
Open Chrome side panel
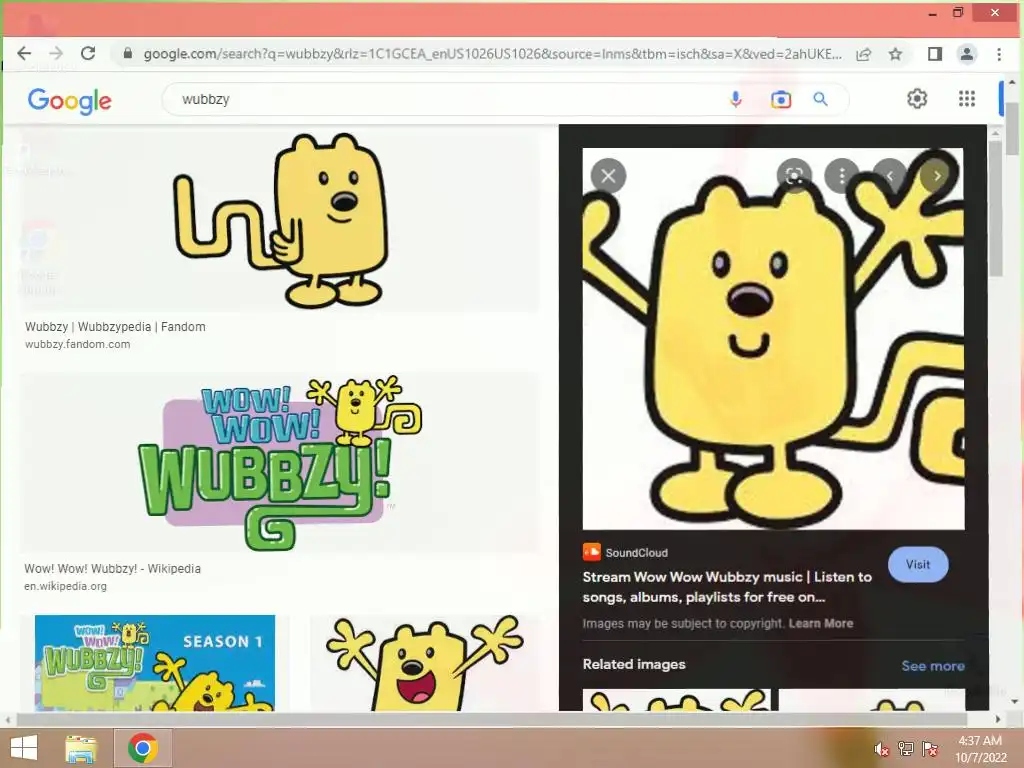point(935,54)
